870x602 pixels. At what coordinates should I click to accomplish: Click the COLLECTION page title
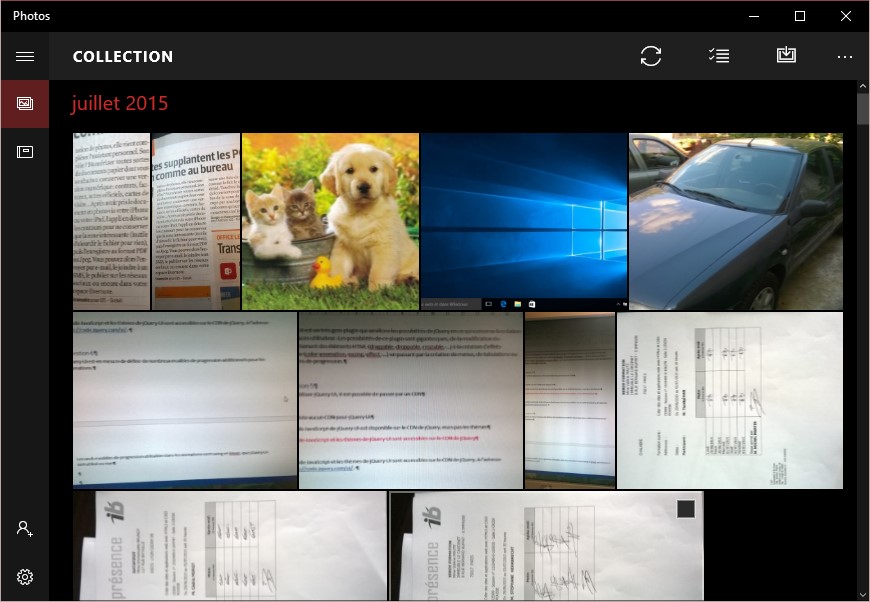123,57
